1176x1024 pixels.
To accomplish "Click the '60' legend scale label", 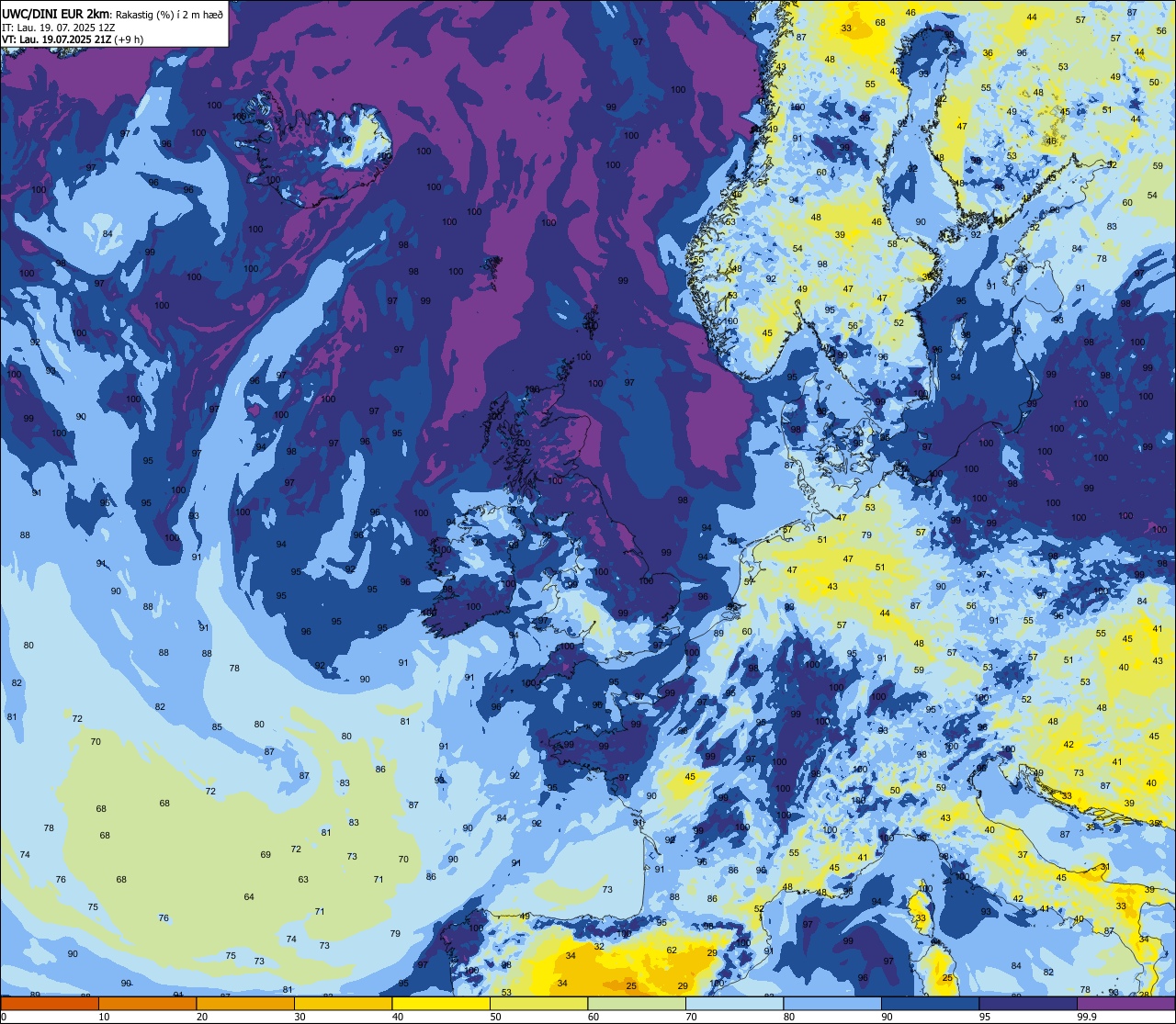I will pyautogui.click(x=594, y=1017).
